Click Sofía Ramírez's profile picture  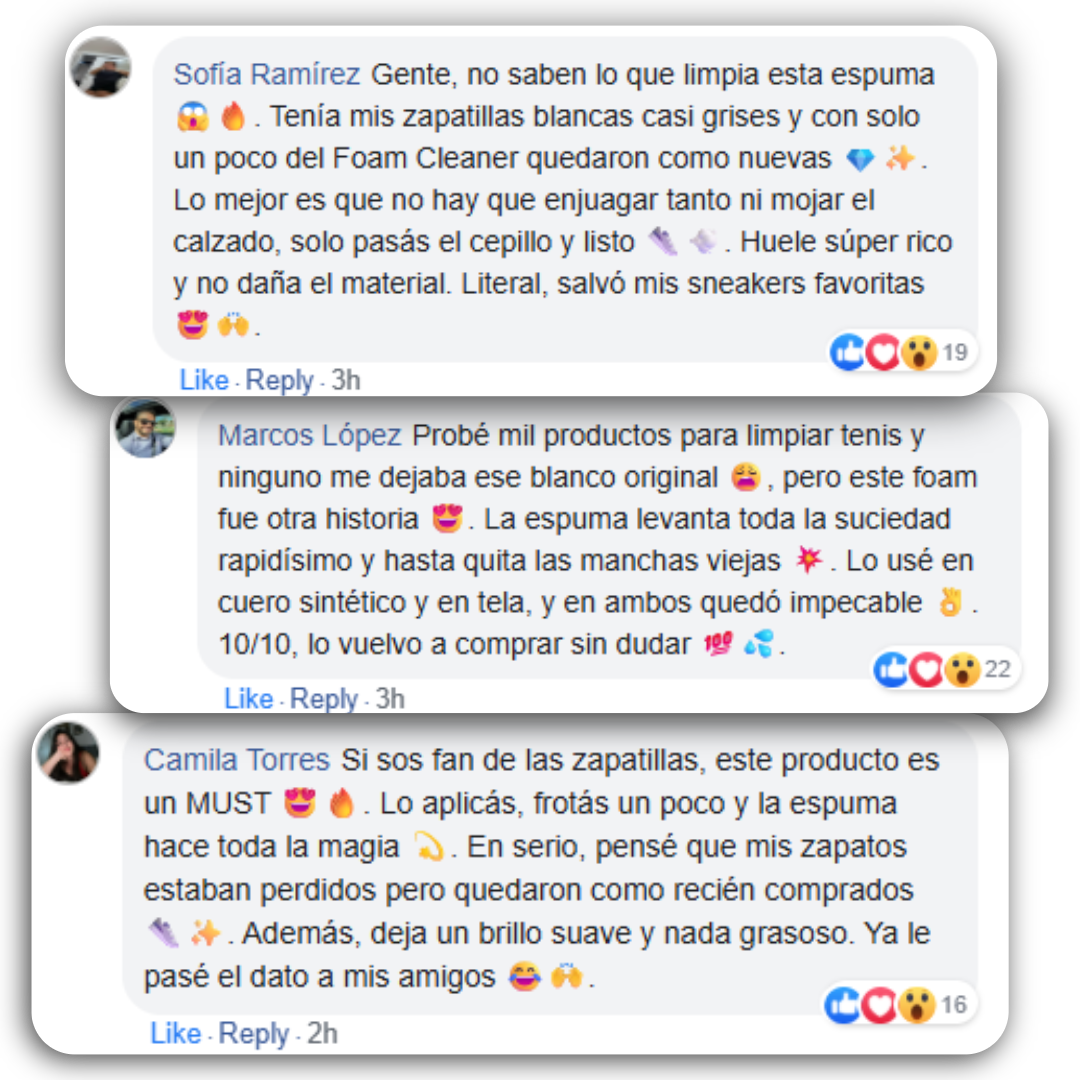101,67
